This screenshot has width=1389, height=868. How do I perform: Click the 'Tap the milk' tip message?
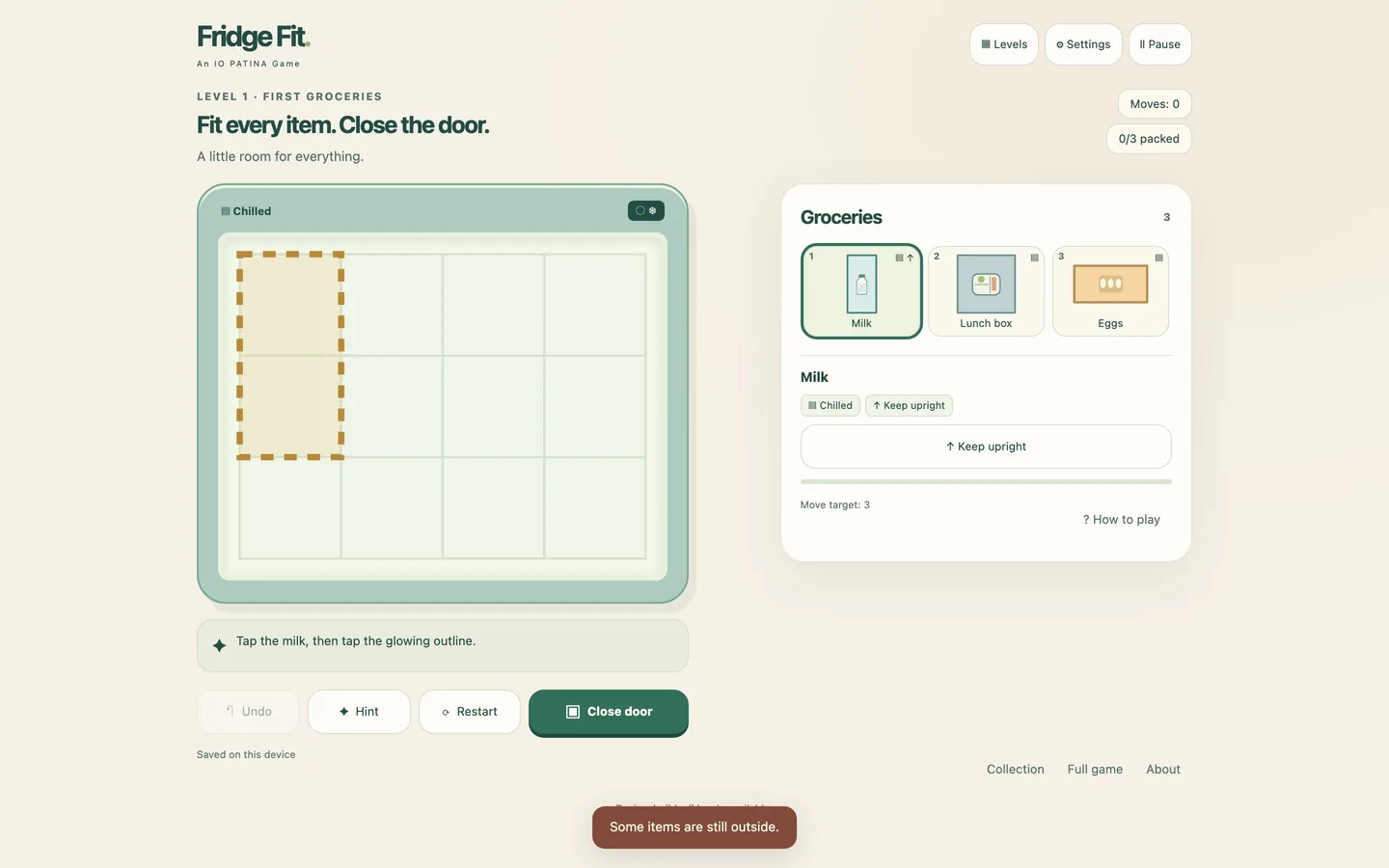356,640
